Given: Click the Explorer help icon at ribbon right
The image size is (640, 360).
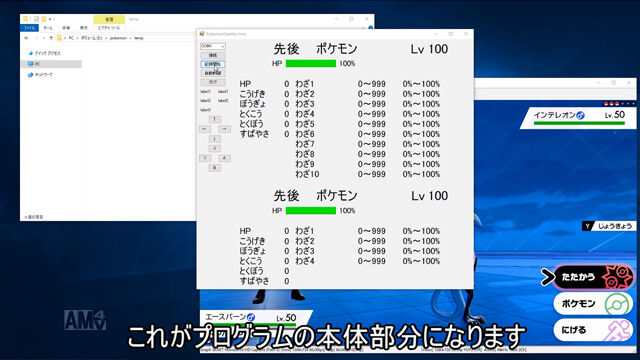Looking at the screenshot, I should coord(371,28).
